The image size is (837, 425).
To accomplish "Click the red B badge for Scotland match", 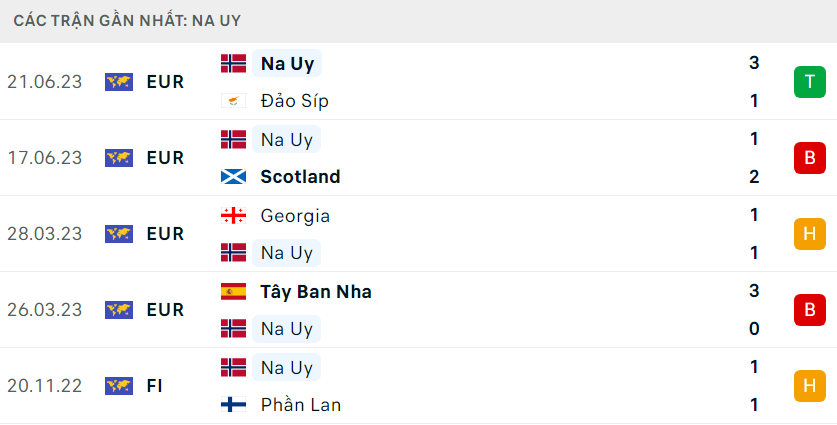I will [x=809, y=158].
